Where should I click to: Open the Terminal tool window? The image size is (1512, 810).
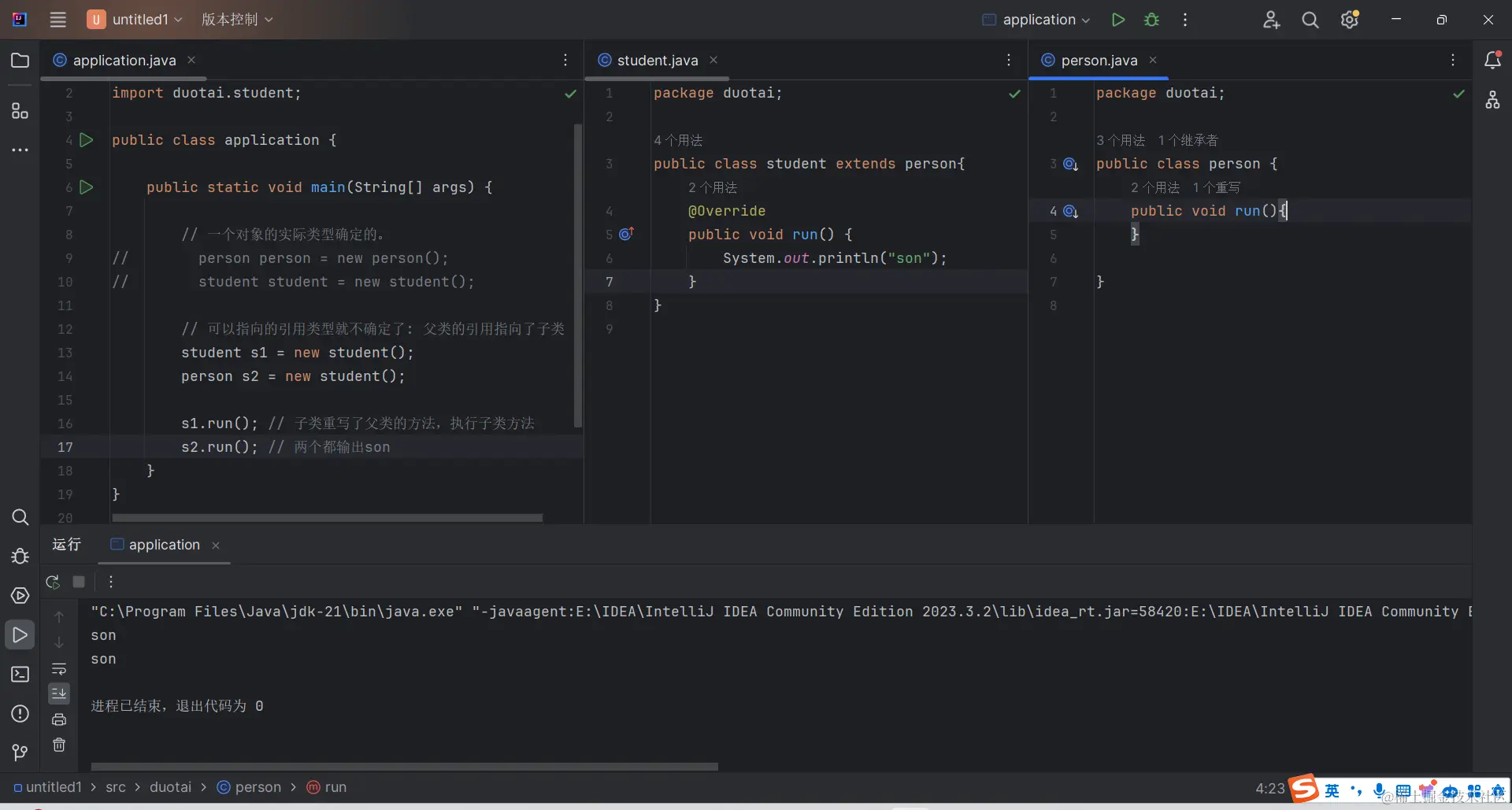20,675
